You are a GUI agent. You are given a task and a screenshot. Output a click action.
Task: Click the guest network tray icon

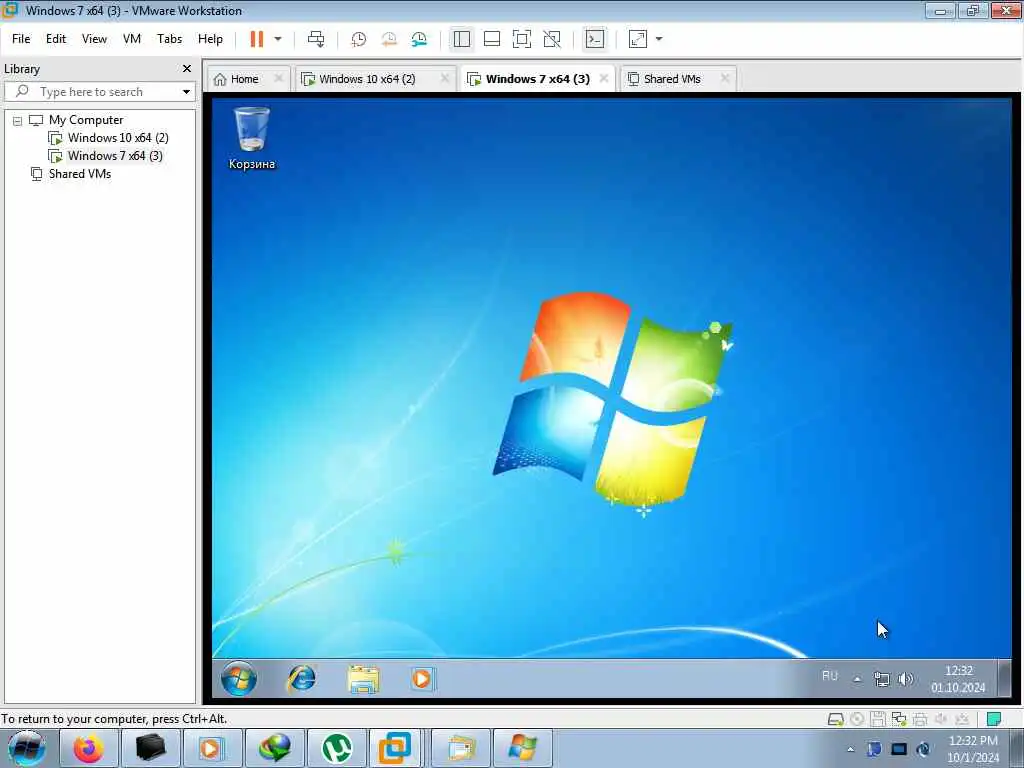click(881, 679)
